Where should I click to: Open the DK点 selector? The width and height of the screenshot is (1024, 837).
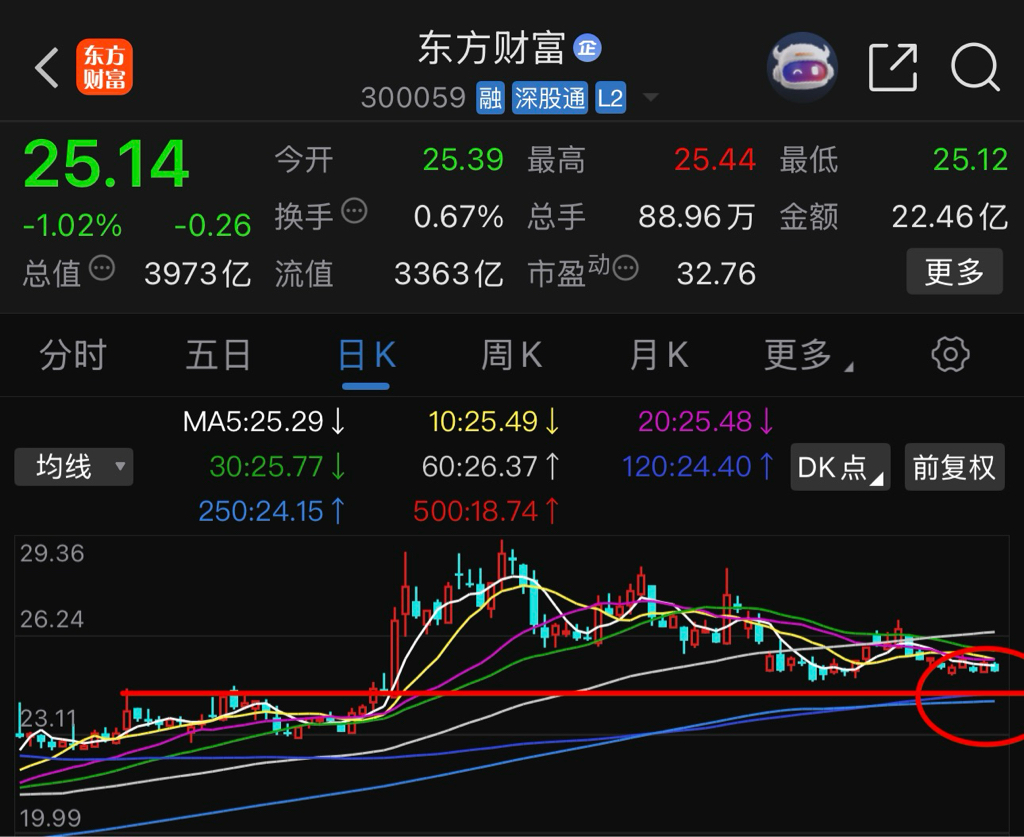[x=840, y=467]
